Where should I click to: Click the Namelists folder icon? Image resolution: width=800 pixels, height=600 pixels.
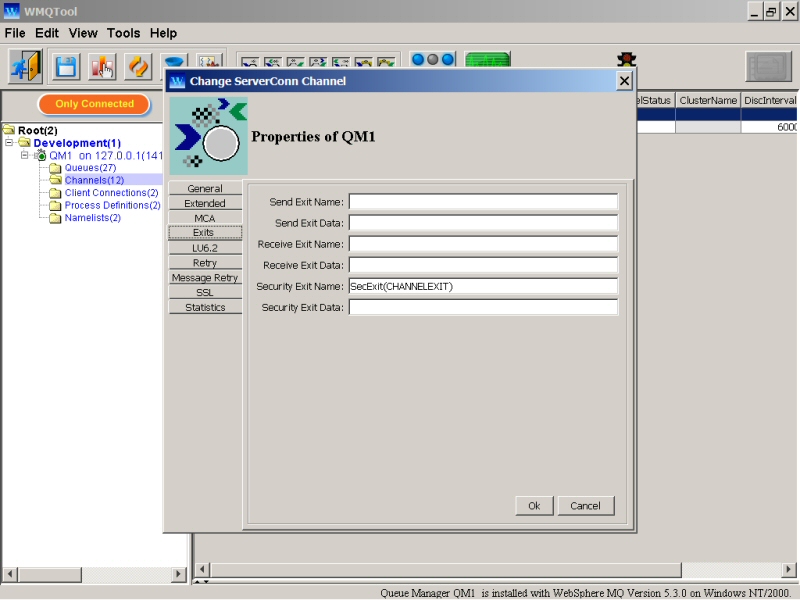(x=55, y=218)
